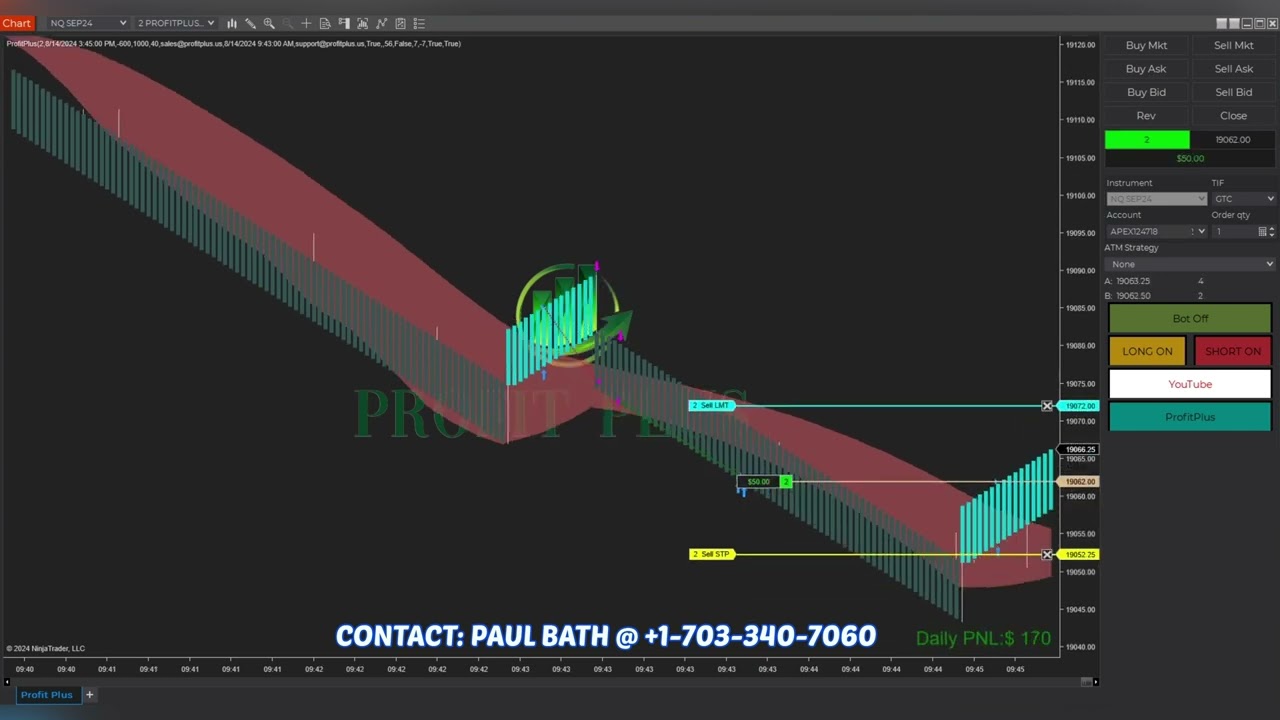Click the teal ProfitPlus button
This screenshot has width=1280, height=720.
[x=1190, y=417]
